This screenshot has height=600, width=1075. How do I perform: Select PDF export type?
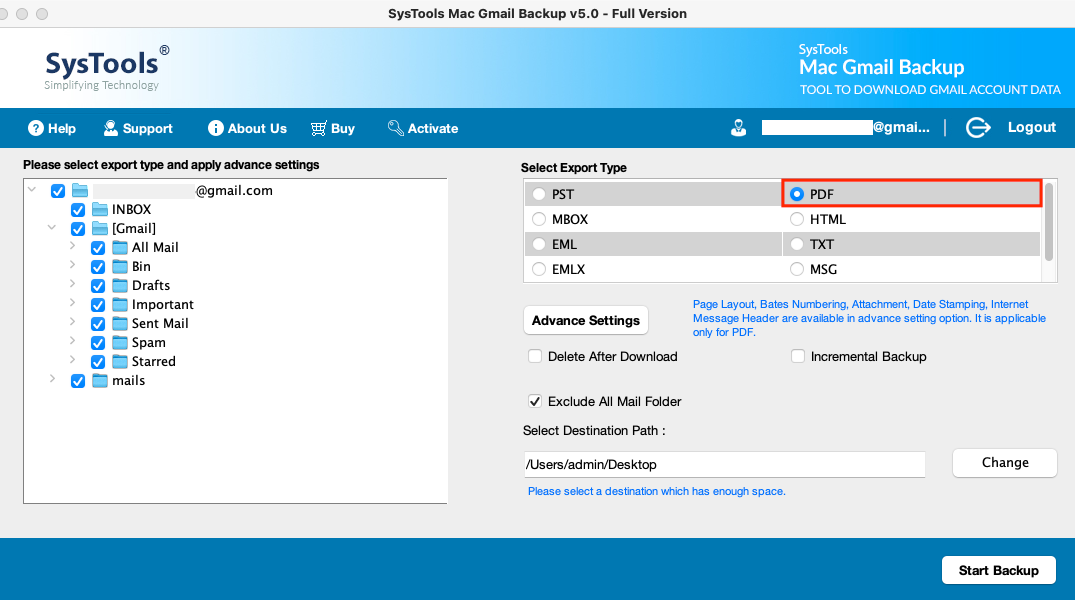click(x=797, y=194)
